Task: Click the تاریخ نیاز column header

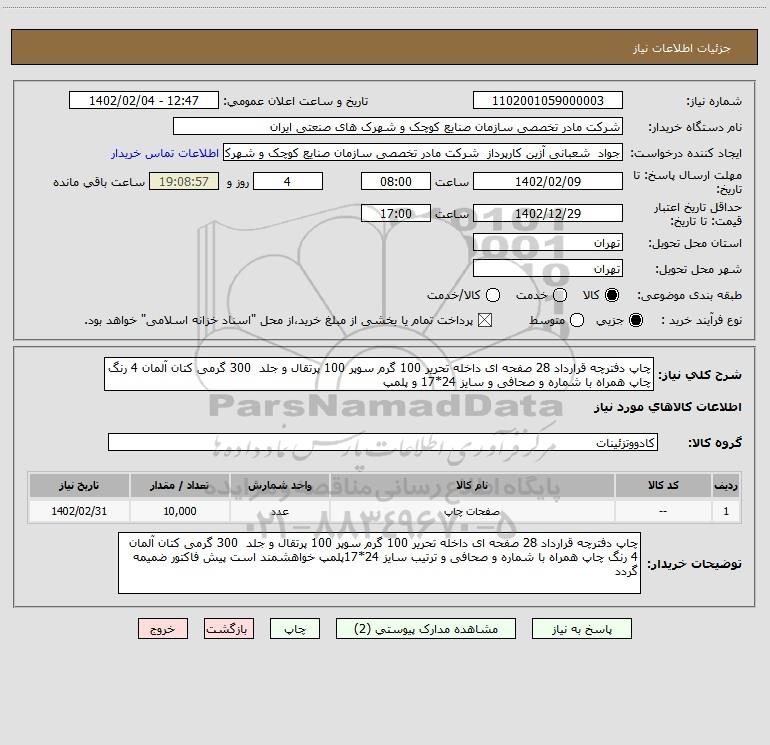Action: point(79,486)
